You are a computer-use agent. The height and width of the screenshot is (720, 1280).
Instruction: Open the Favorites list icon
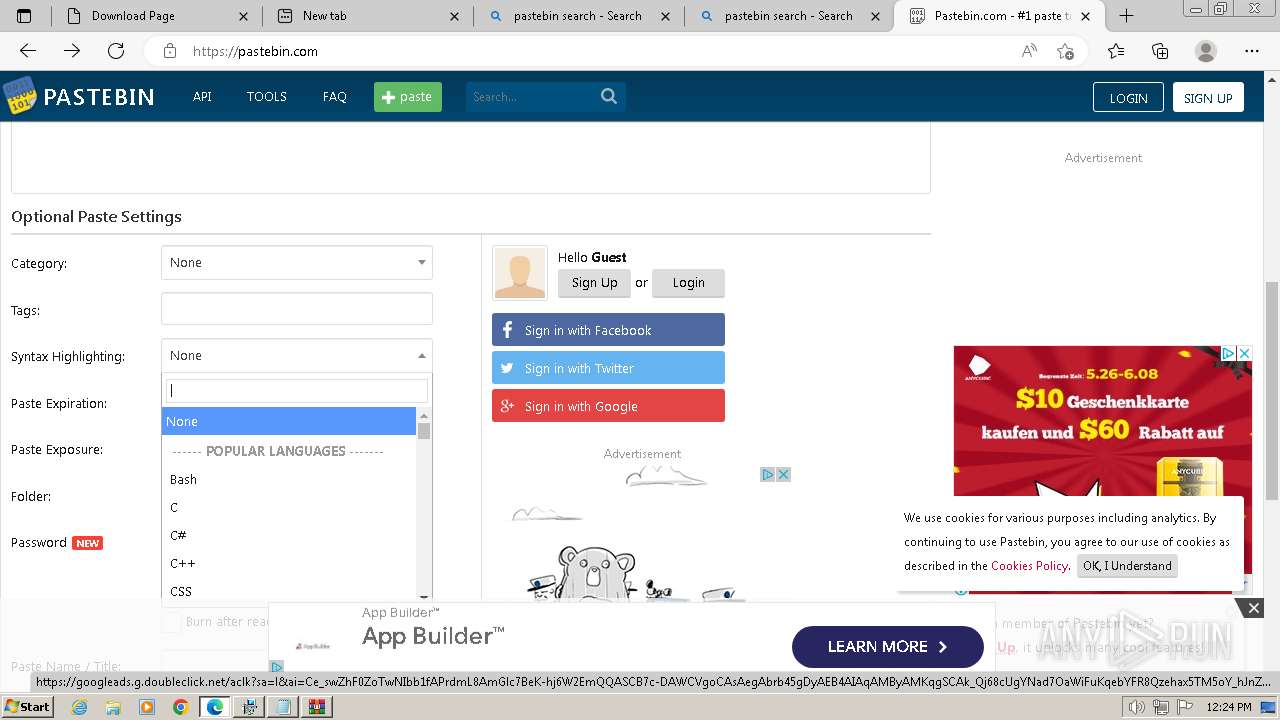point(1116,51)
